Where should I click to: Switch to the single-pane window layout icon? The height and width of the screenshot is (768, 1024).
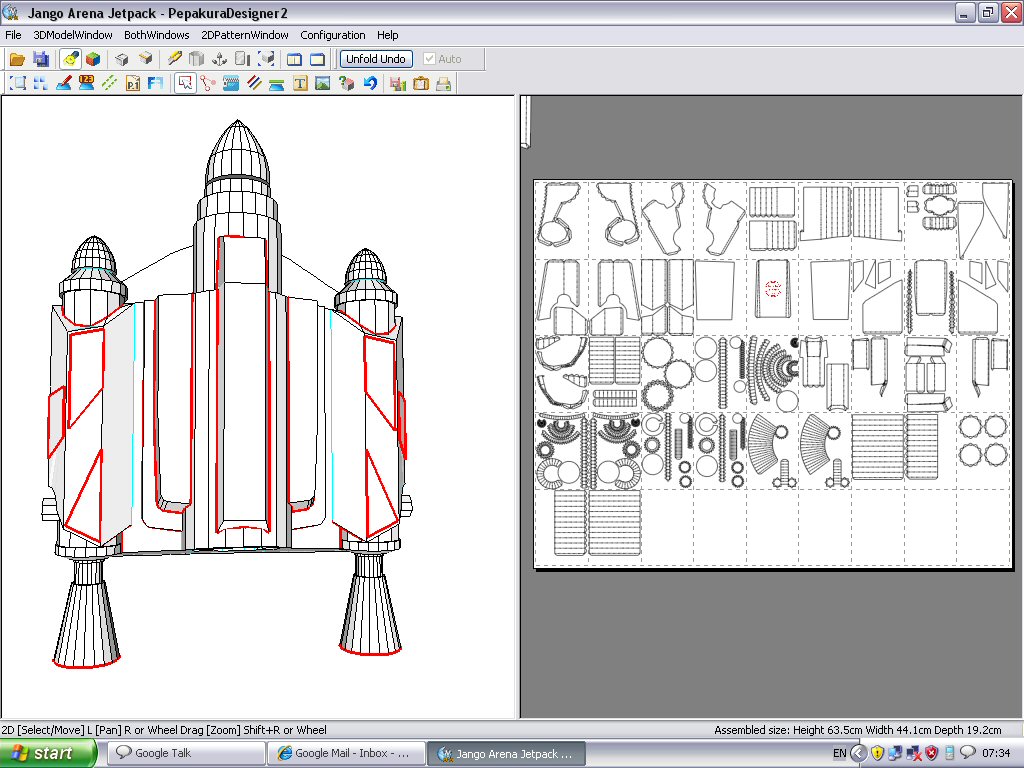(317, 59)
